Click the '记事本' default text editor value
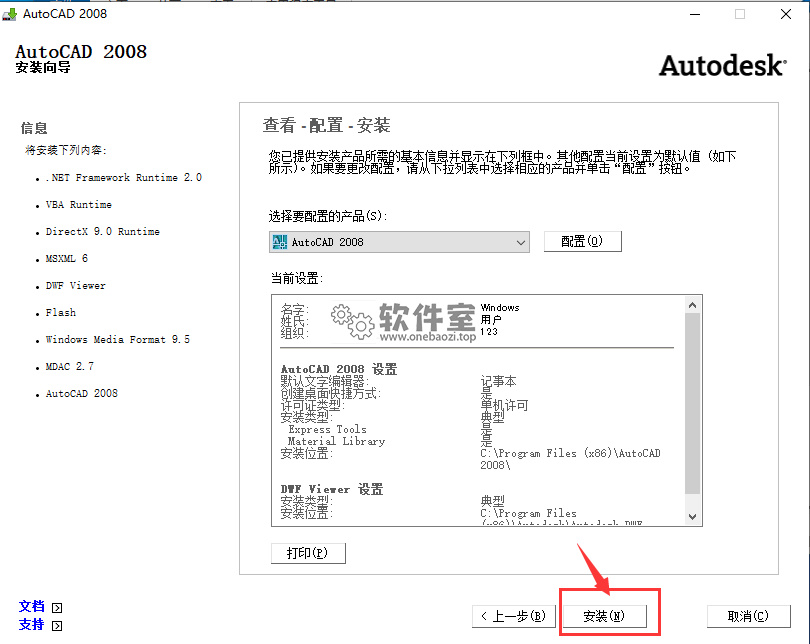This screenshot has height=644, width=810. pos(499,382)
